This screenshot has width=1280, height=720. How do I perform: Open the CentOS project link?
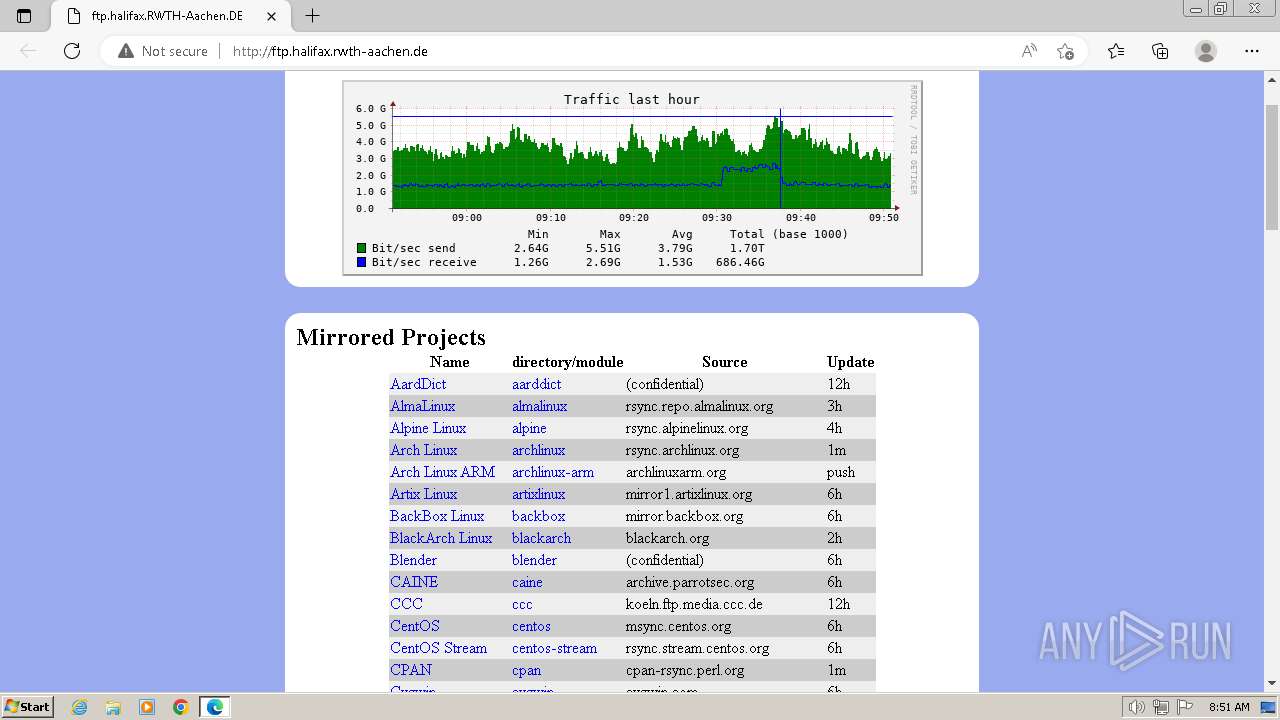(415, 626)
